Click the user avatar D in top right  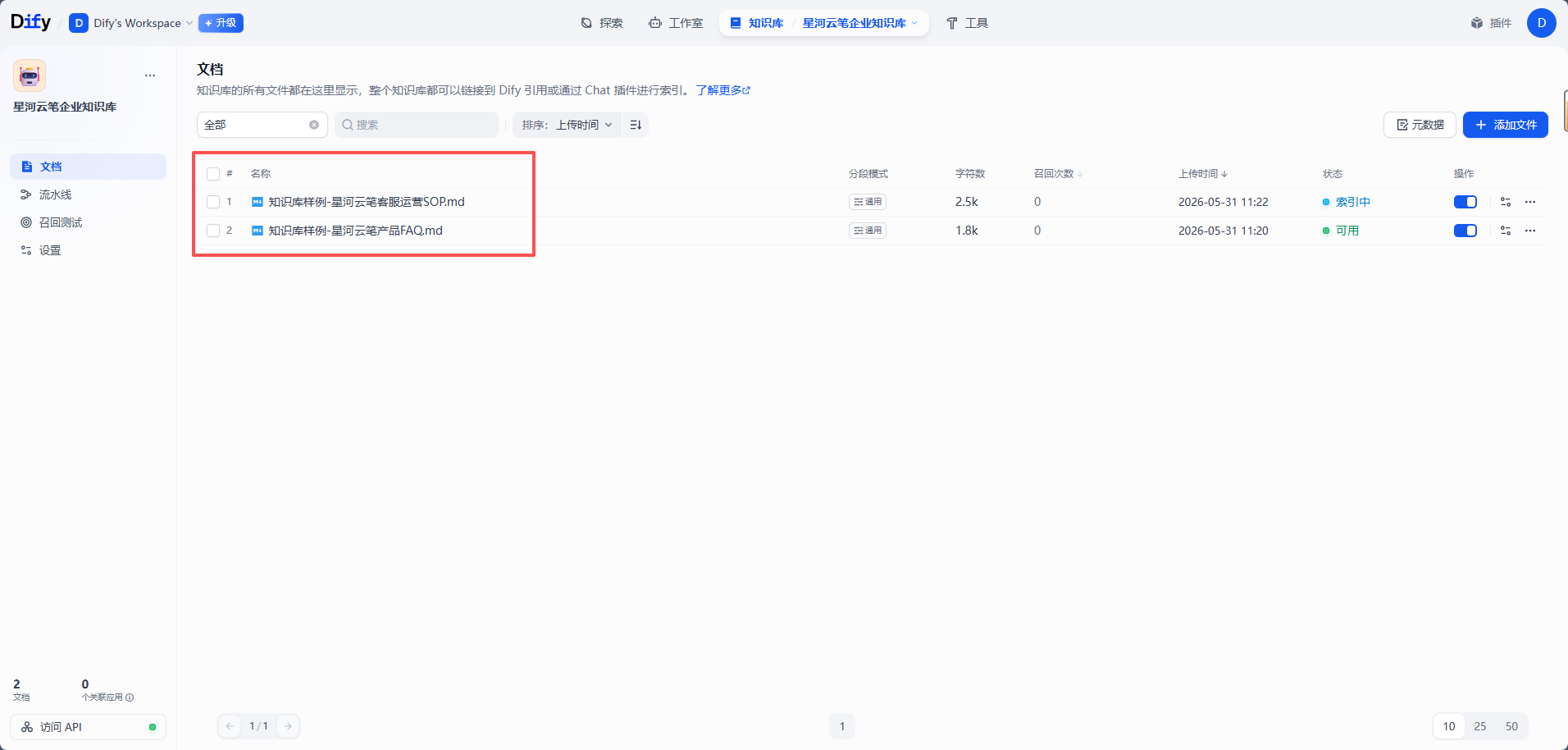pos(1542,23)
